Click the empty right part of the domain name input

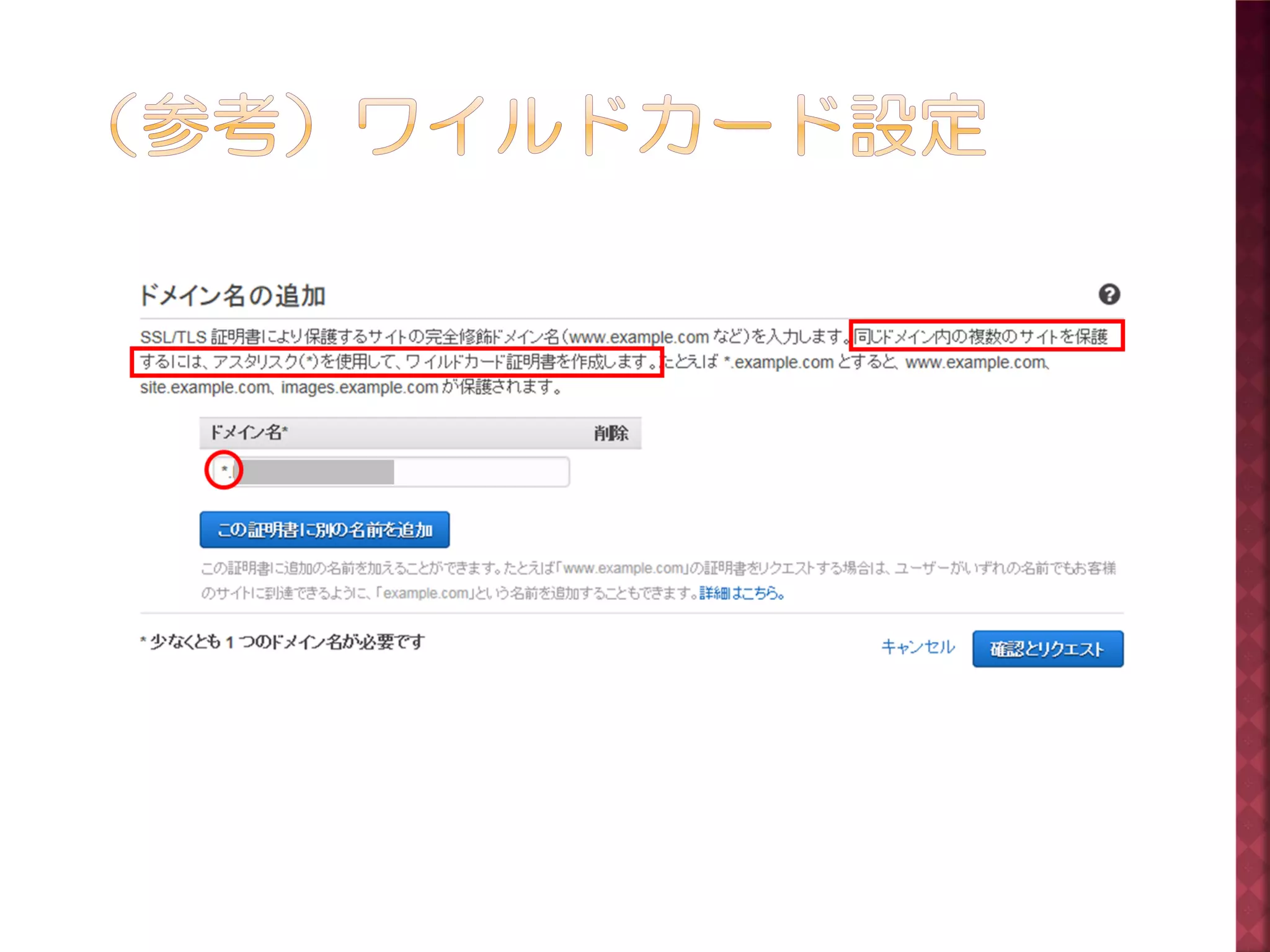pyautogui.click(x=481, y=472)
